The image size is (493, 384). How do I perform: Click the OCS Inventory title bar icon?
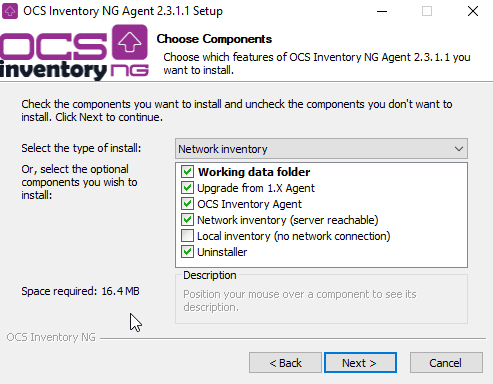point(10,11)
